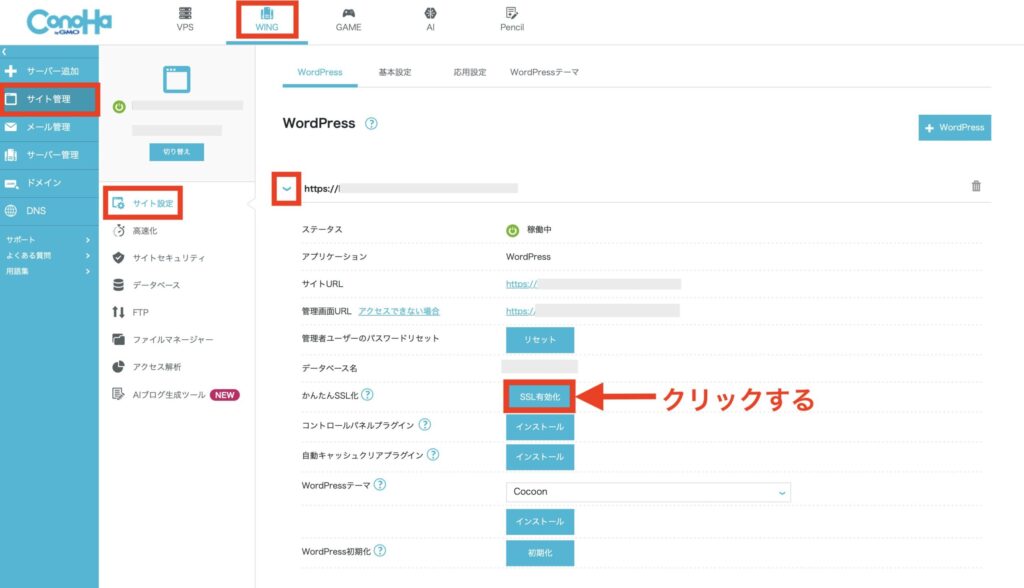Click the リセット password button
Viewport: 1024px width, 588px height.
pyautogui.click(x=540, y=340)
